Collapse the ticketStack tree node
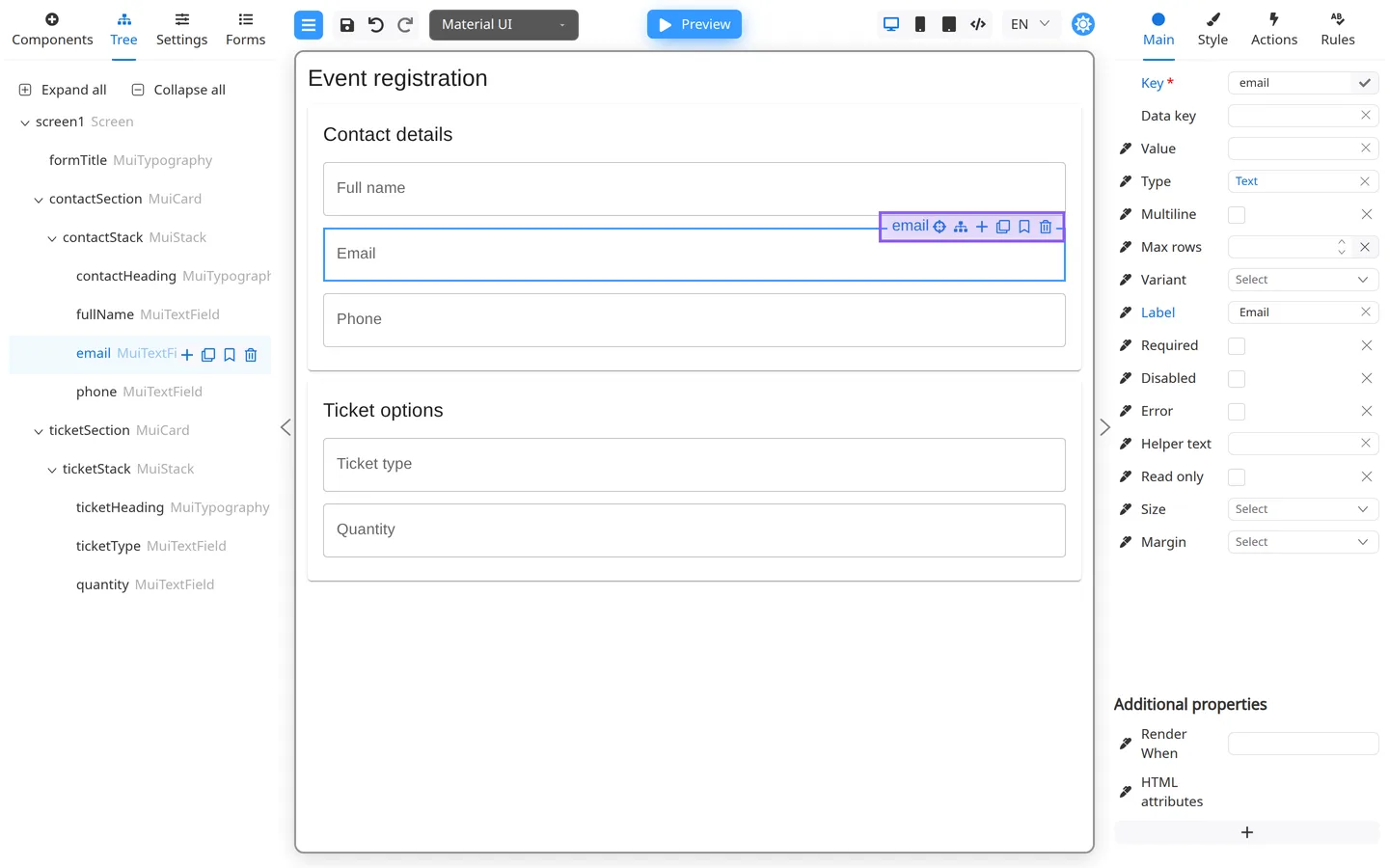This screenshot has width=1389, height=868. tap(52, 470)
